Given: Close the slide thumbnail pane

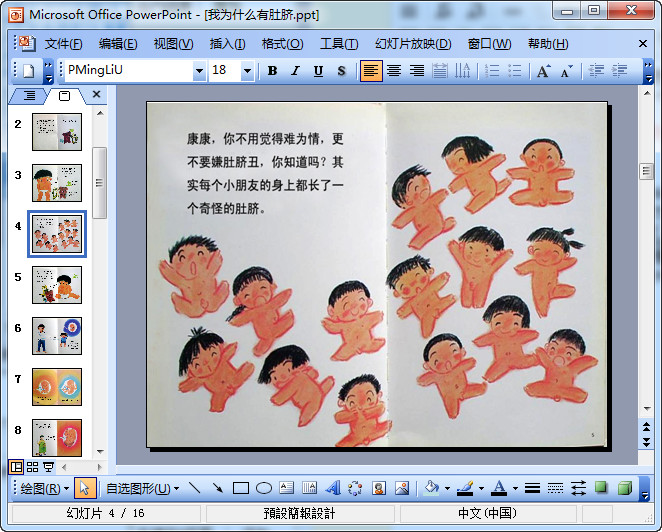Looking at the screenshot, I should 97,94.
